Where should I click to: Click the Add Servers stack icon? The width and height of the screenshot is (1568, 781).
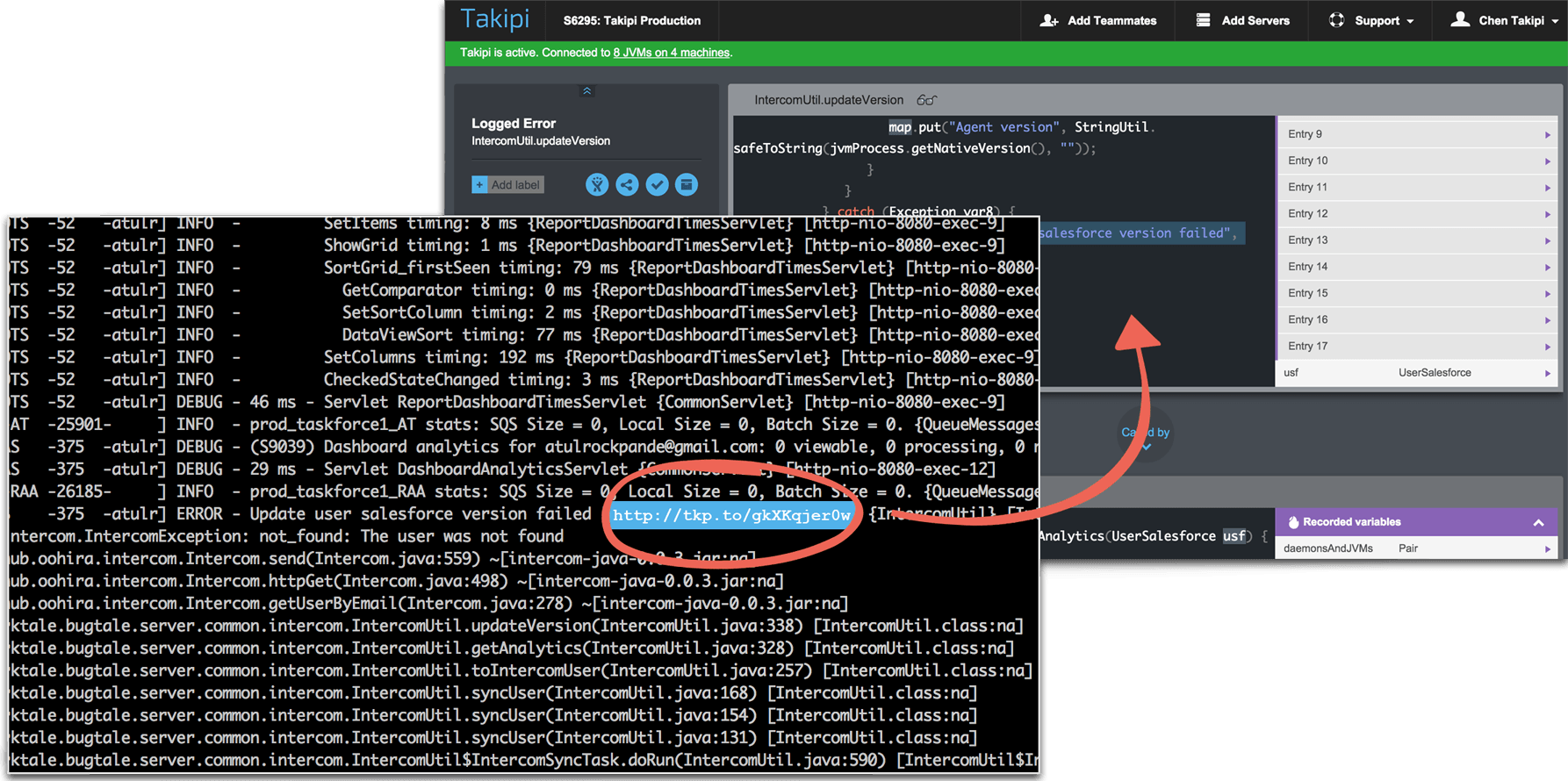[1203, 20]
